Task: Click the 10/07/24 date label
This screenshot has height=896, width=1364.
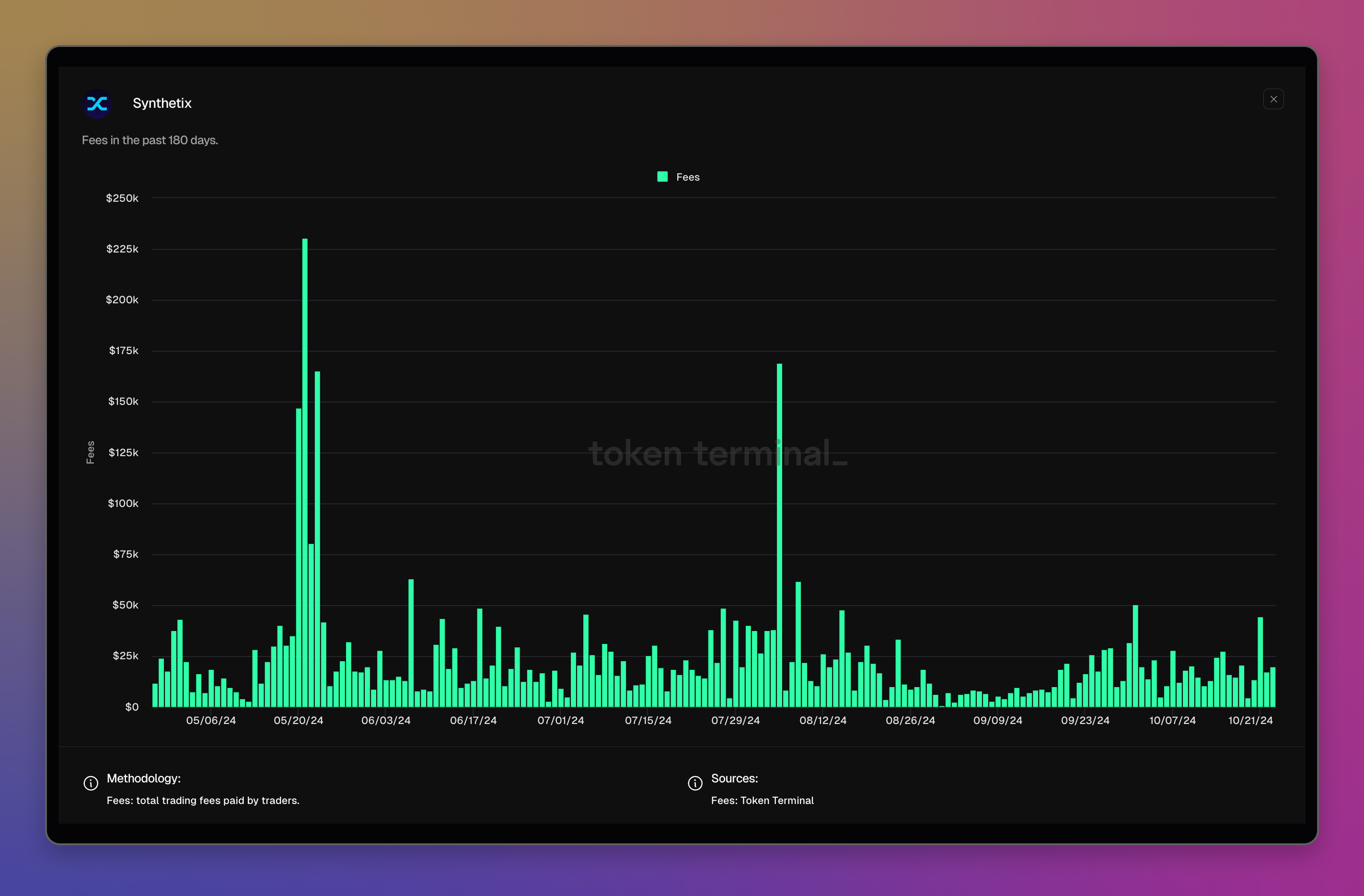Action: 1173,720
